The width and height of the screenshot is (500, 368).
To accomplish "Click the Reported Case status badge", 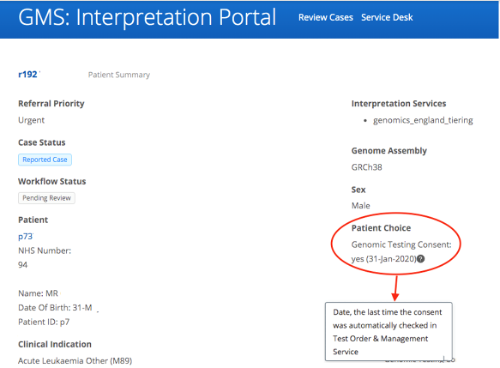I will [45, 160].
